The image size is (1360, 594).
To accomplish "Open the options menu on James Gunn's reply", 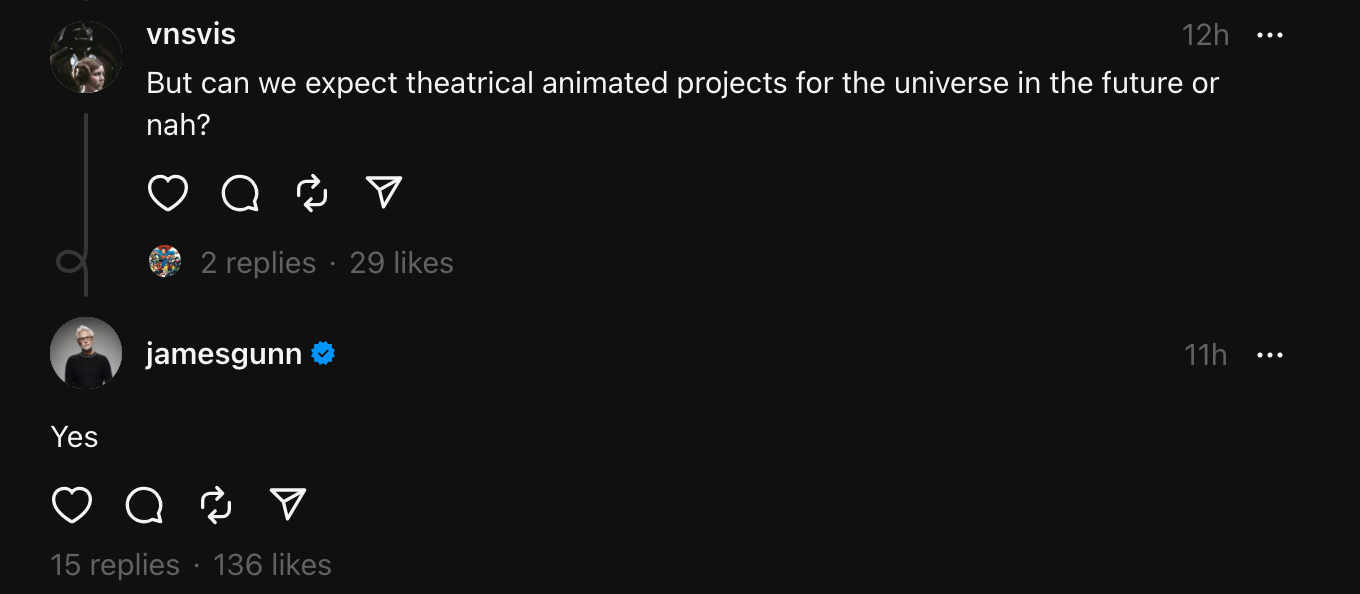I will click(x=1270, y=355).
